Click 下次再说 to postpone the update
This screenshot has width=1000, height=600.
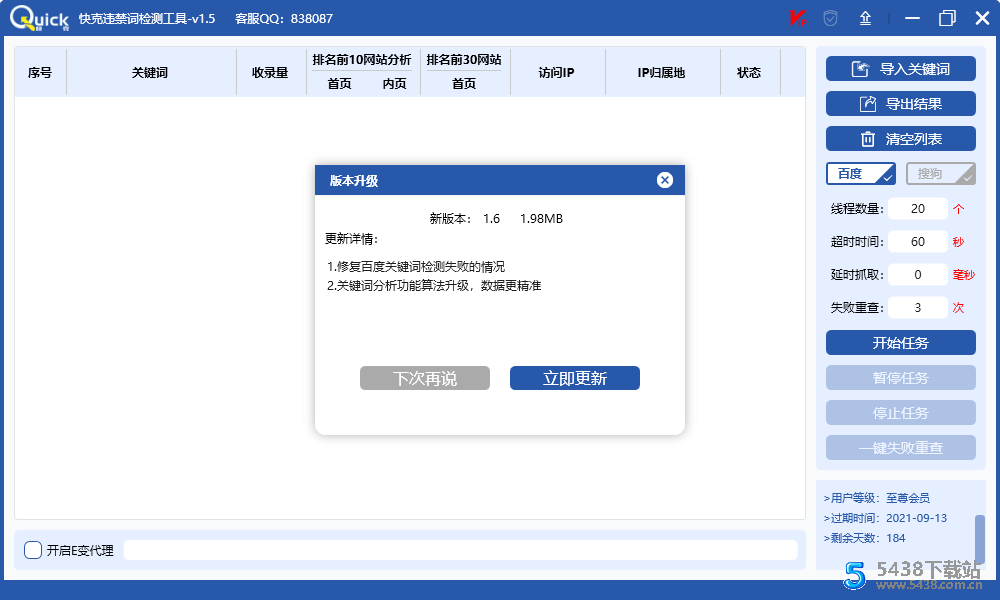424,378
